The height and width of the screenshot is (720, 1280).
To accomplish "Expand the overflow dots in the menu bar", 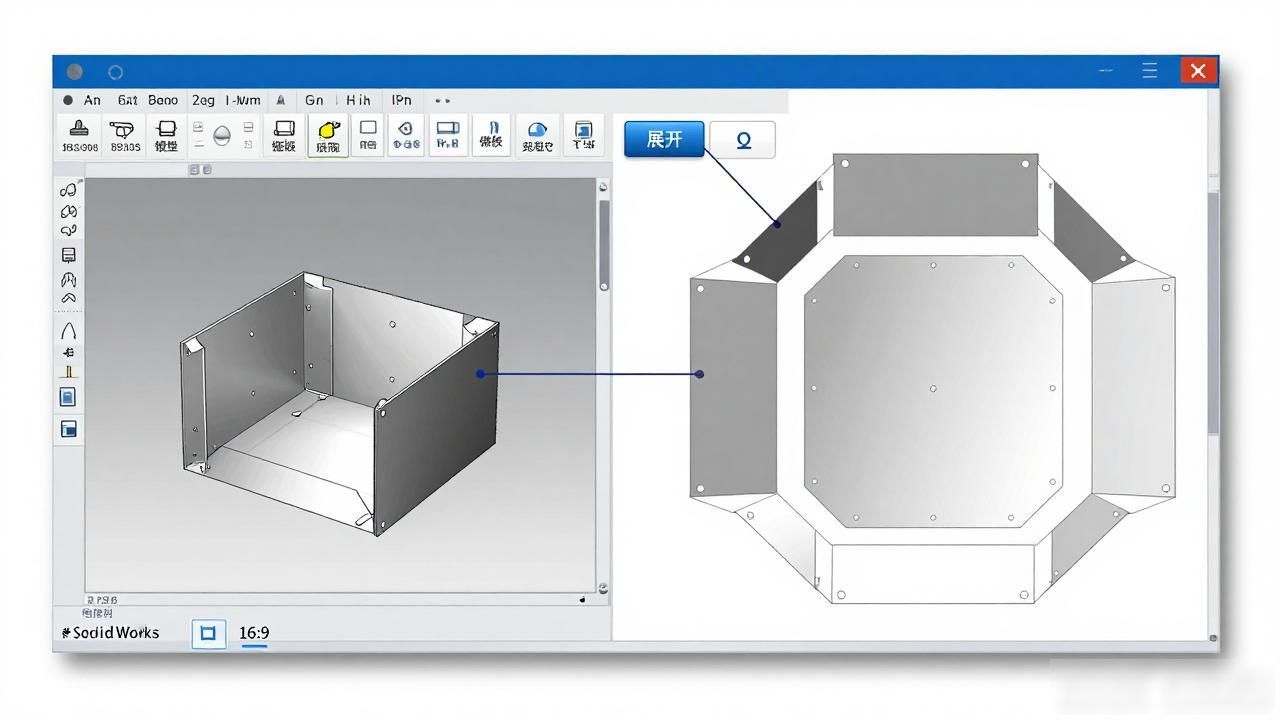I will [442, 101].
